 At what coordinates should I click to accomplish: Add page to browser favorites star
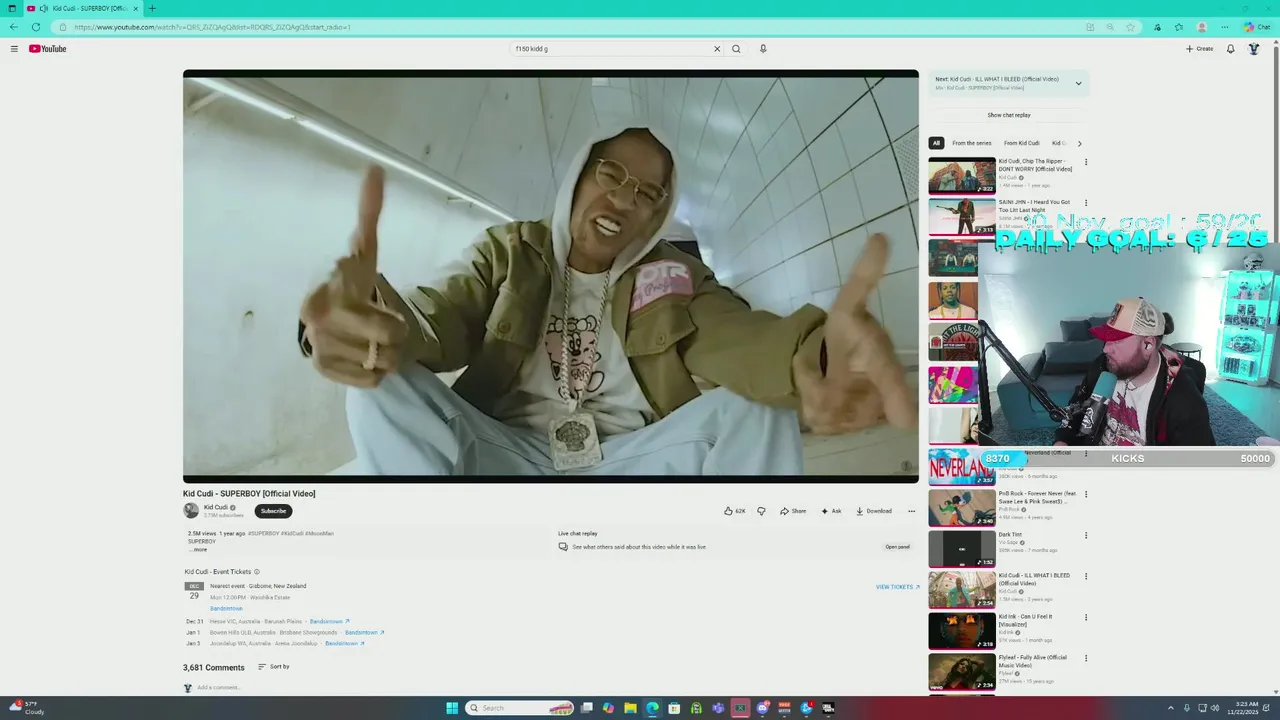pos(1131,27)
